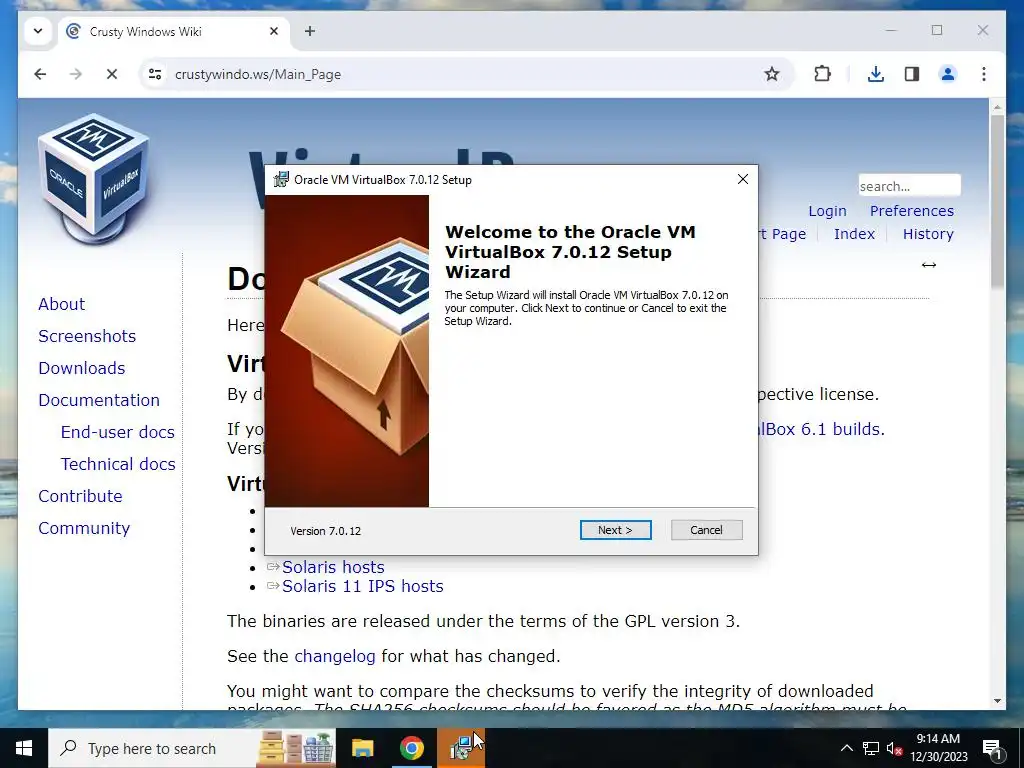Open File Explorer from the taskbar
This screenshot has height=768, width=1024.
coord(362,748)
